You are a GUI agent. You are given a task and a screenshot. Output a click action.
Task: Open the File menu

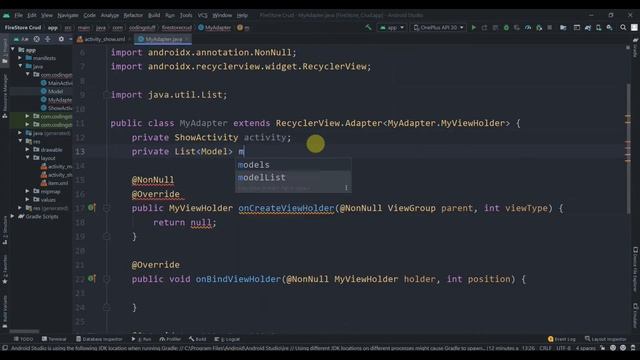point(19,15)
